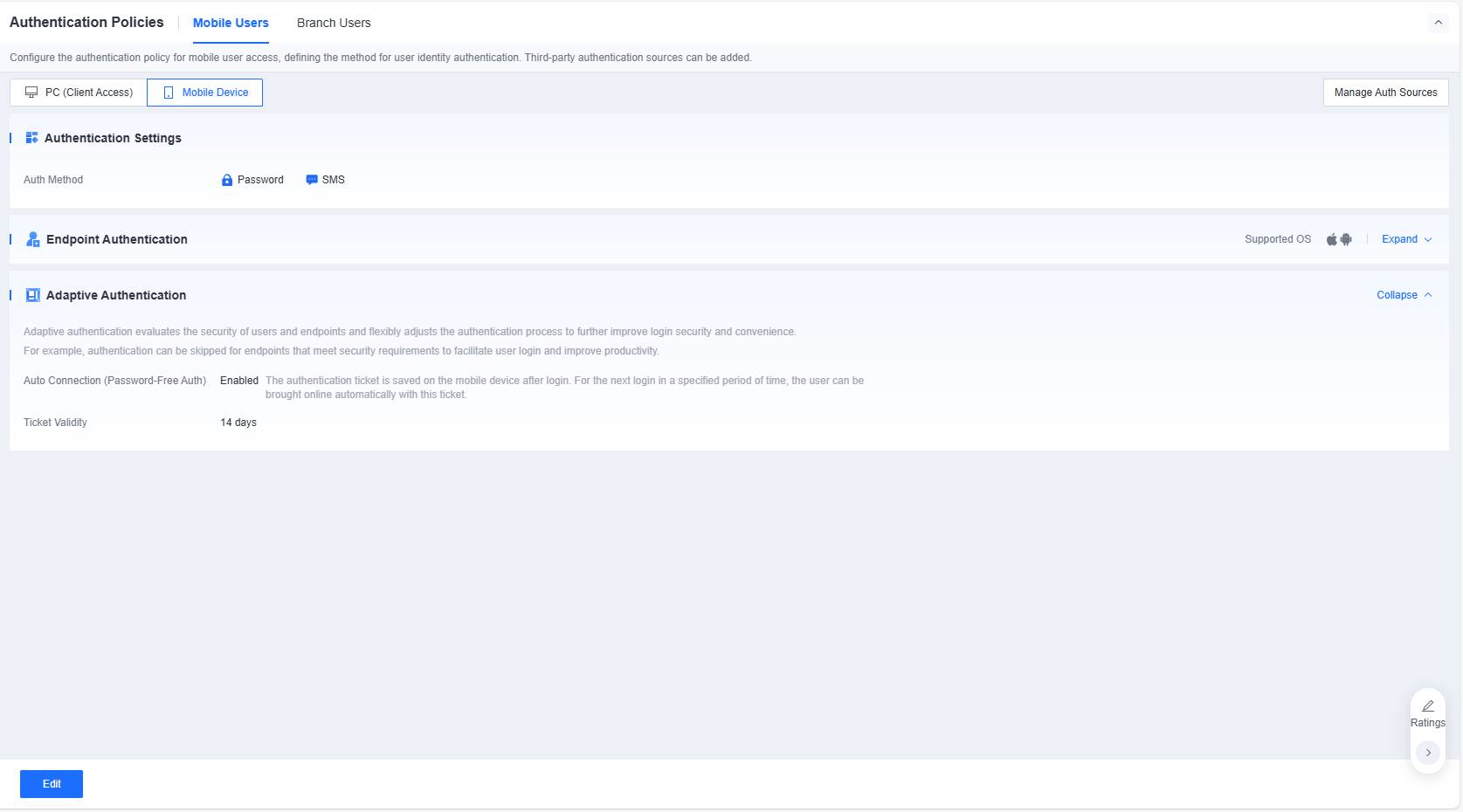
Task: Click the PC monitor icon
Action: coord(31,93)
